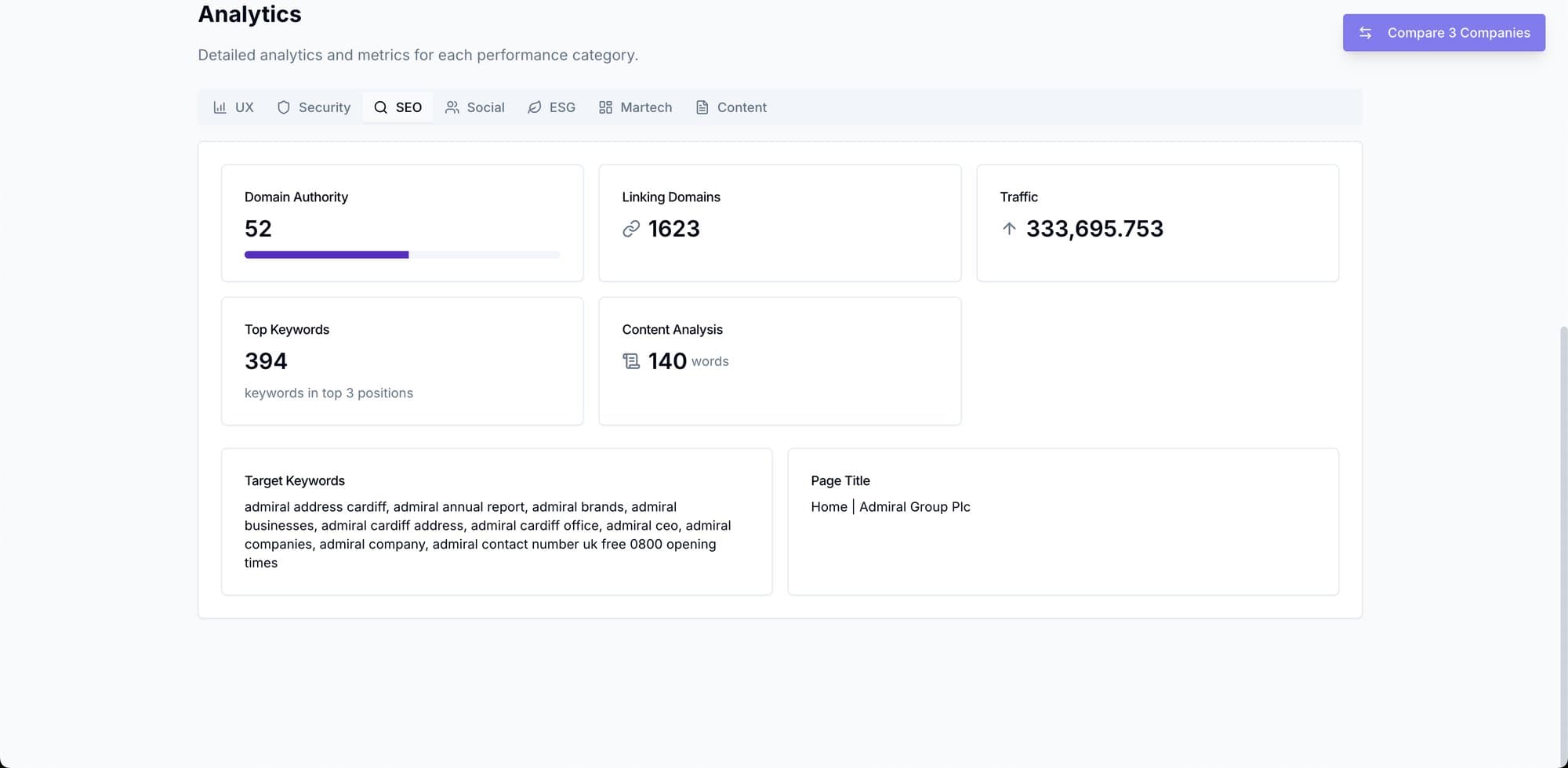
Task: Click the up arrow icon by Traffic value
Action: (1009, 229)
